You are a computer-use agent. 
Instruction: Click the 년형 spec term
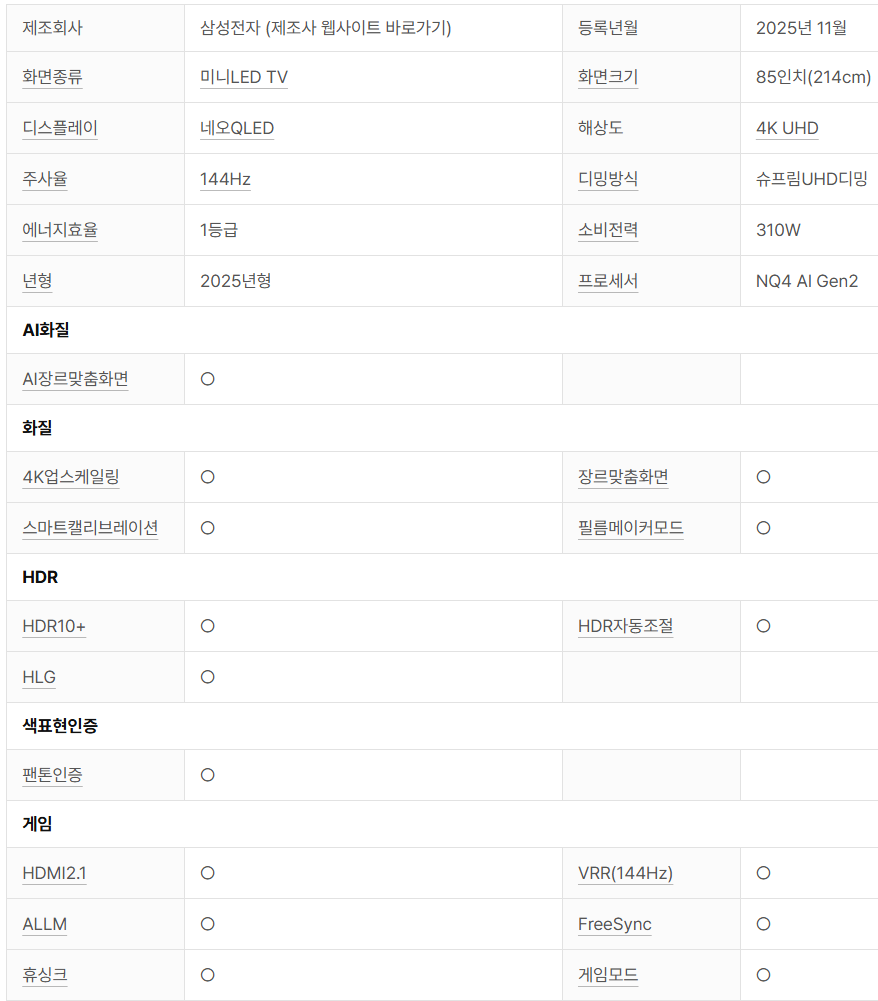click(x=37, y=282)
